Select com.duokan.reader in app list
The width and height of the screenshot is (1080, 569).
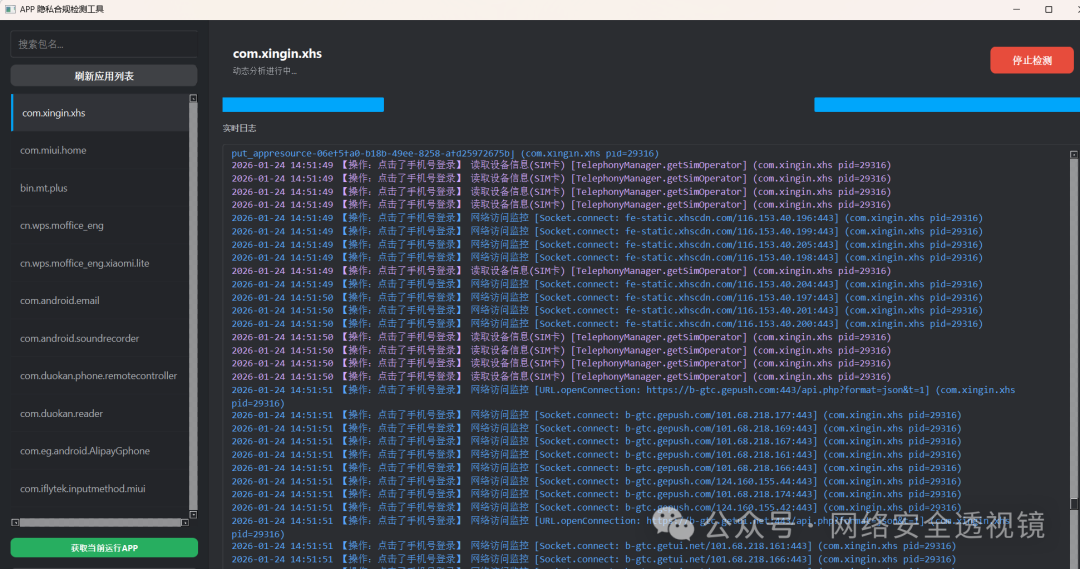tap(100, 413)
